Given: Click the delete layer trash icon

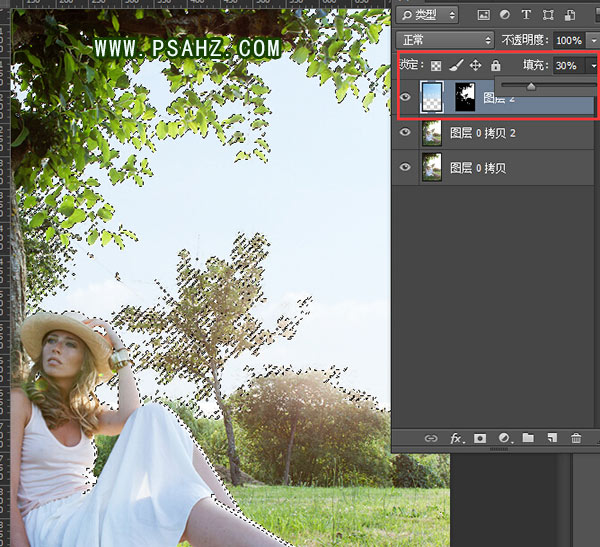Looking at the screenshot, I should click(x=576, y=438).
